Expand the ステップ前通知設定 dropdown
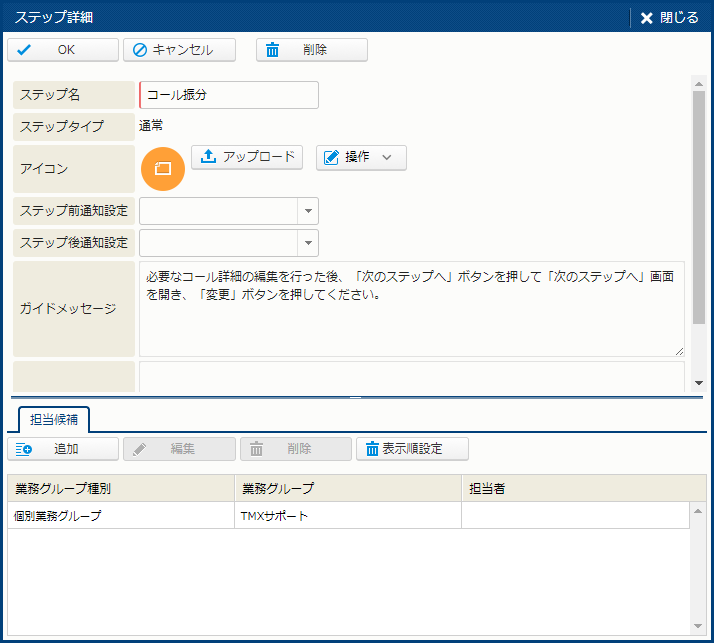The image size is (714, 643). pyautogui.click(x=308, y=211)
